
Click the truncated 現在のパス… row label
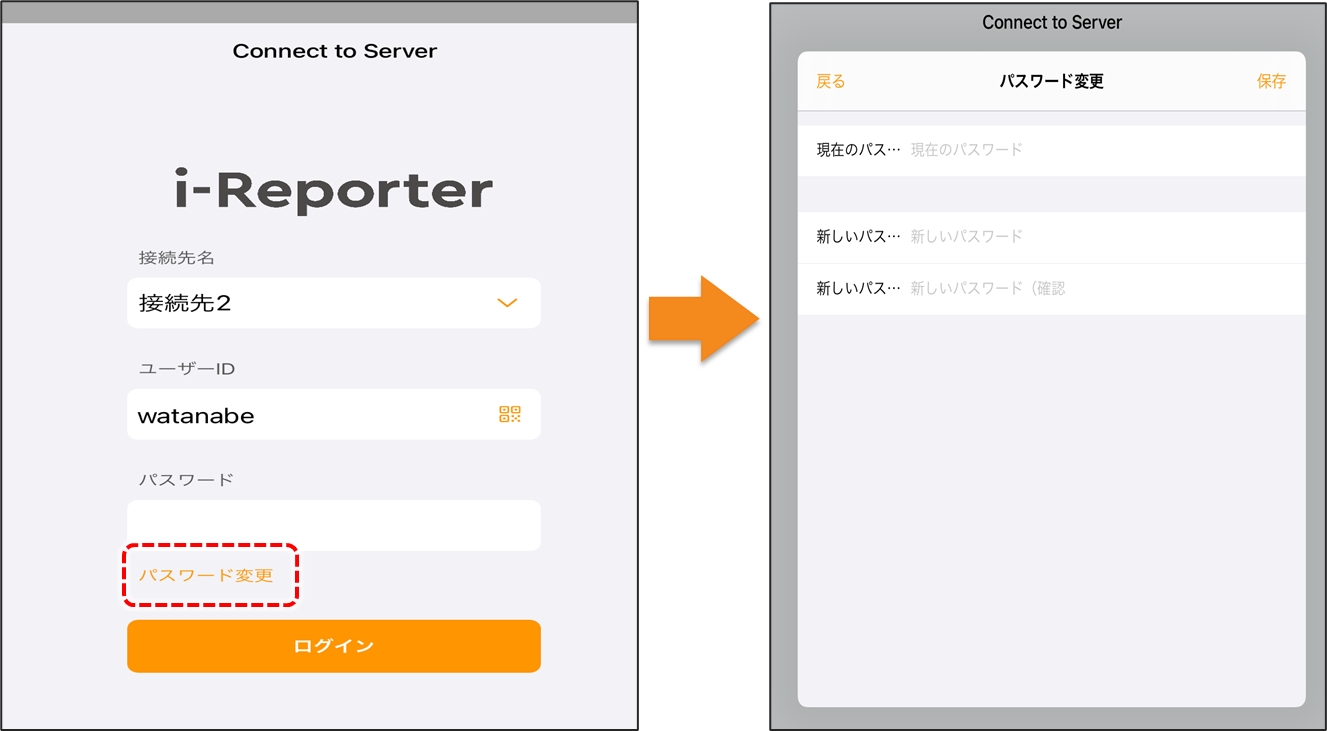click(x=858, y=150)
